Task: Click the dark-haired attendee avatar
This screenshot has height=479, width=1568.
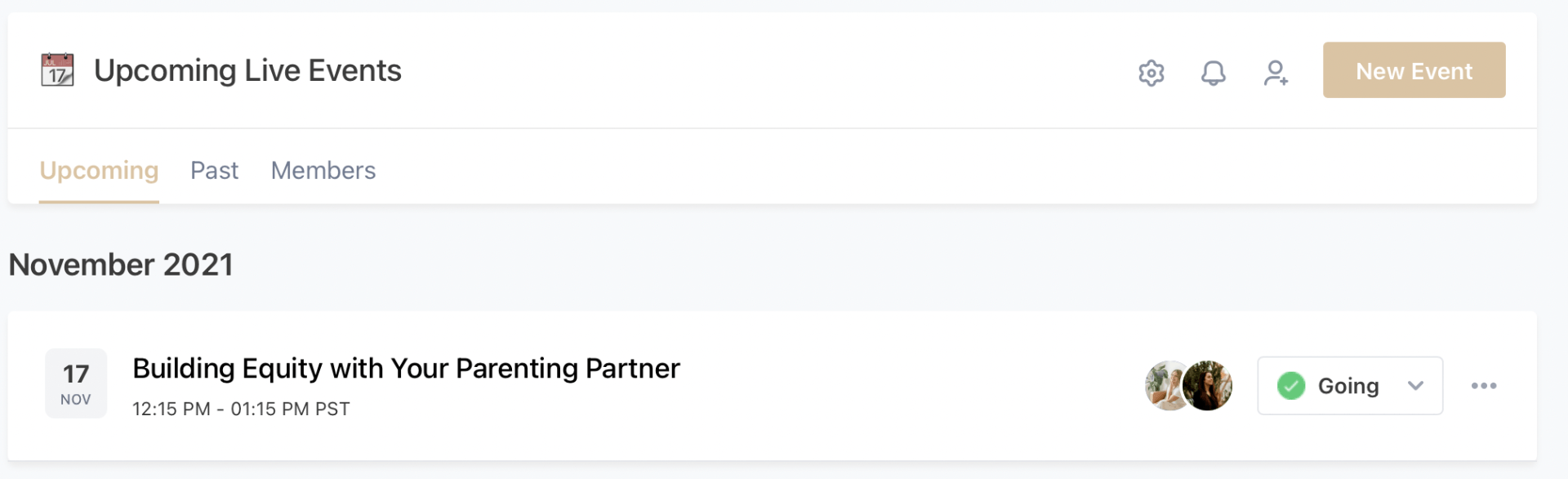Action: point(1208,386)
